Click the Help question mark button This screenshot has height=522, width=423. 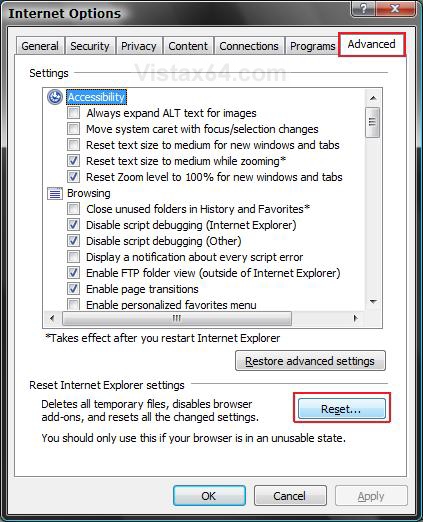(363, 9)
